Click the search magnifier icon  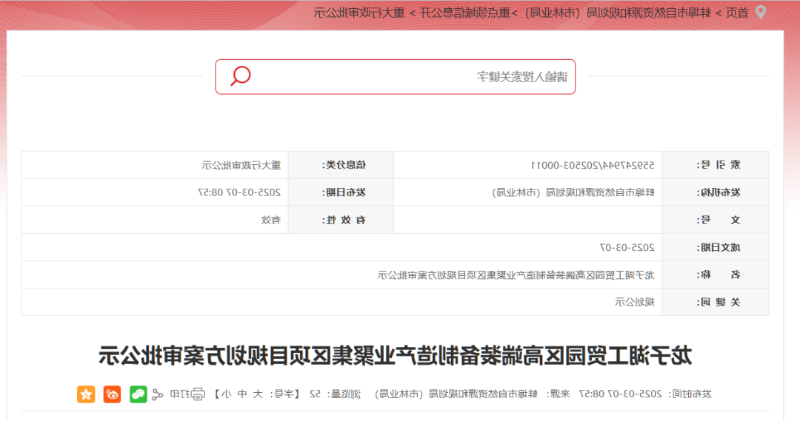click(240, 76)
